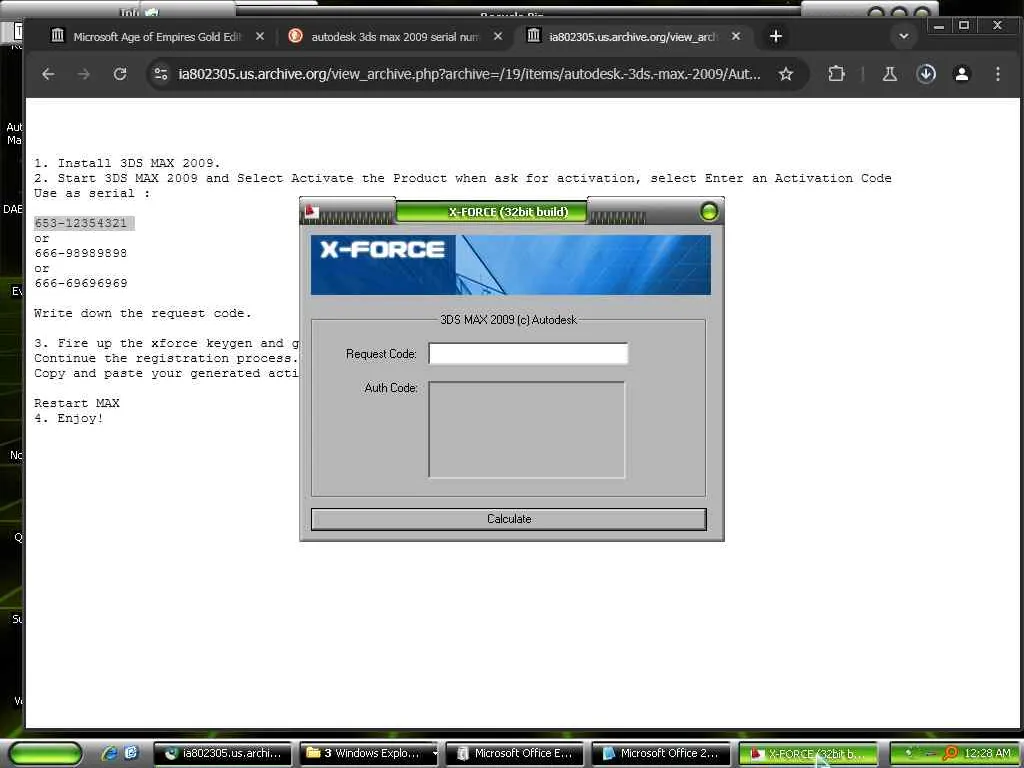Click the Calculate button in X-FORCE
Screen dimensions: 1024x768
point(508,519)
